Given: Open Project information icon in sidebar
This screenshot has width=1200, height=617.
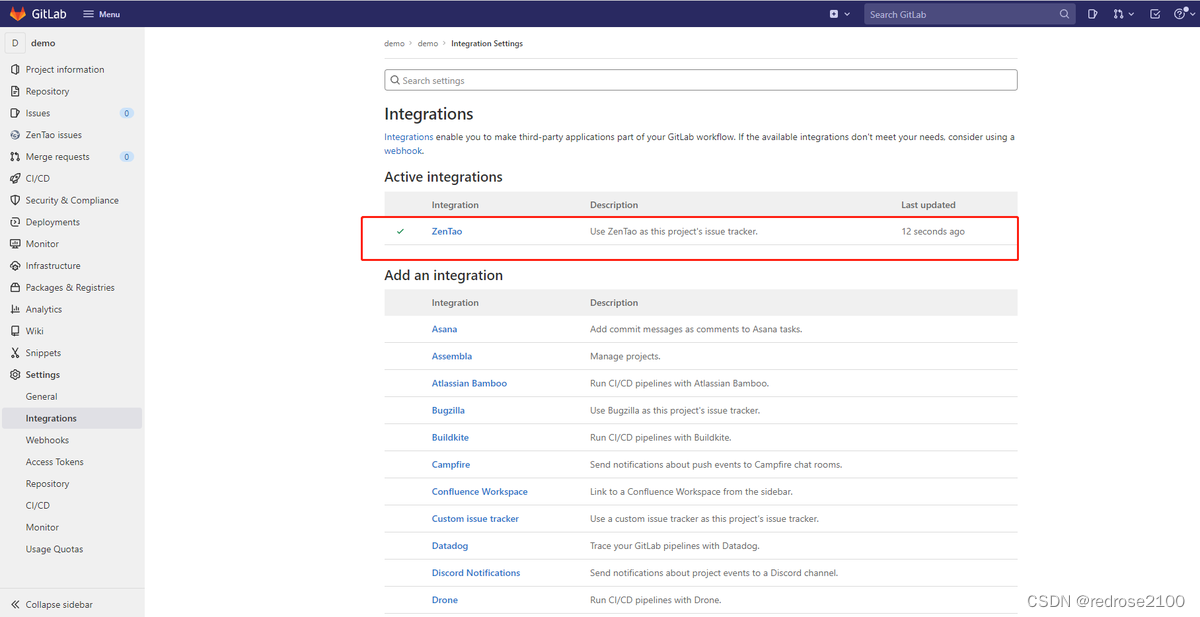Looking at the screenshot, I should click(x=15, y=70).
